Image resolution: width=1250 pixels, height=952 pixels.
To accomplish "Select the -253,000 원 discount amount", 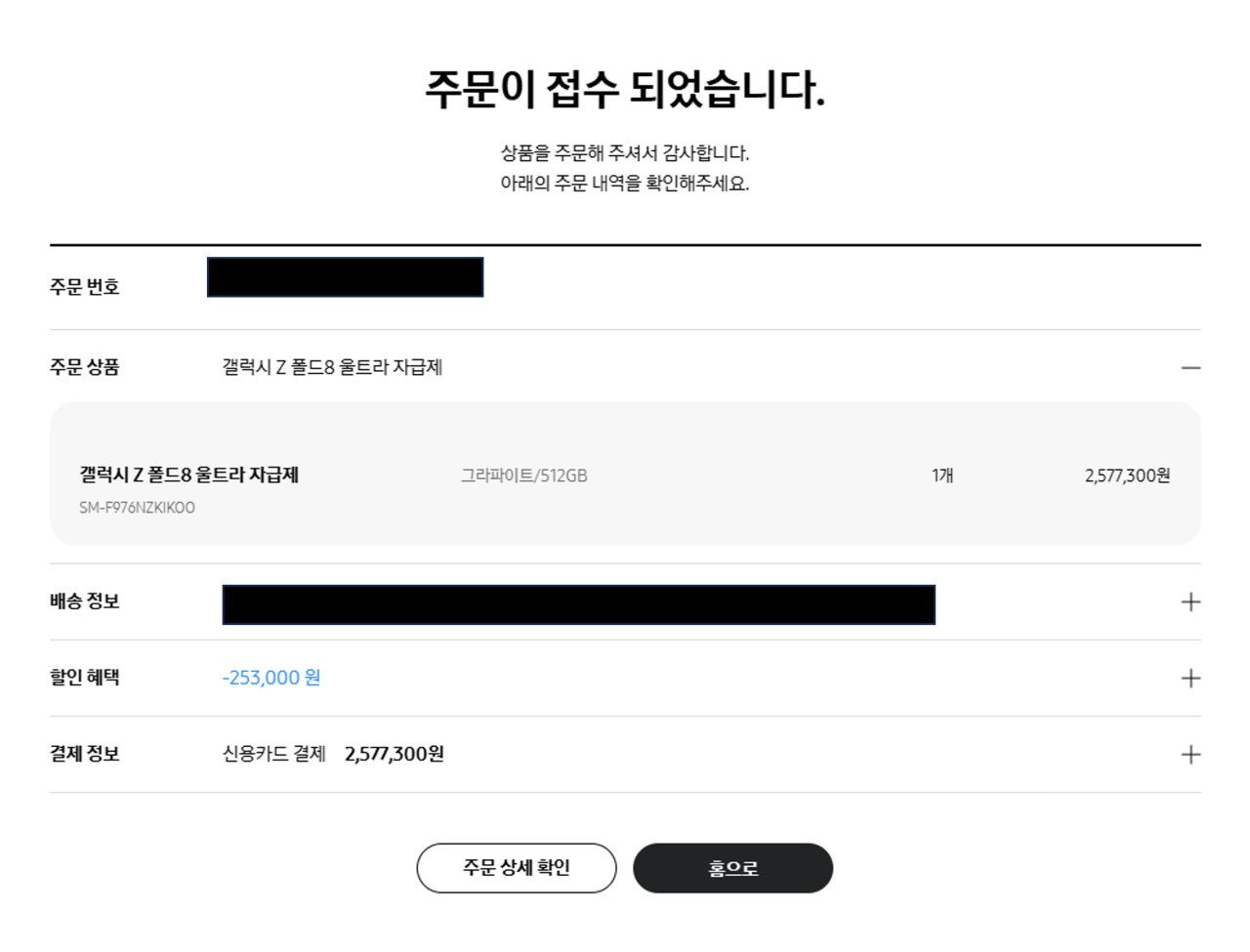I will click(x=271, y=678).
